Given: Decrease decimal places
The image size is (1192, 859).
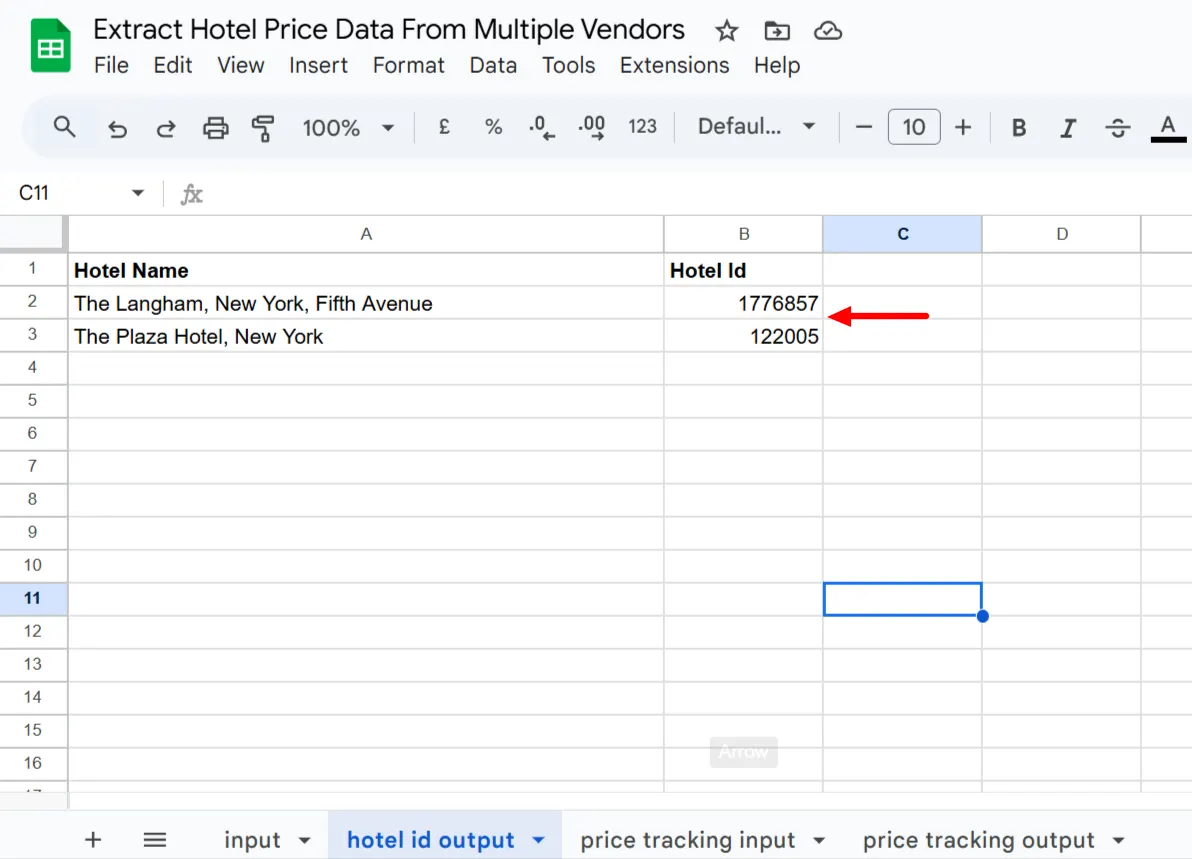Looking at the screenshot, I should [x=541, y=127].
